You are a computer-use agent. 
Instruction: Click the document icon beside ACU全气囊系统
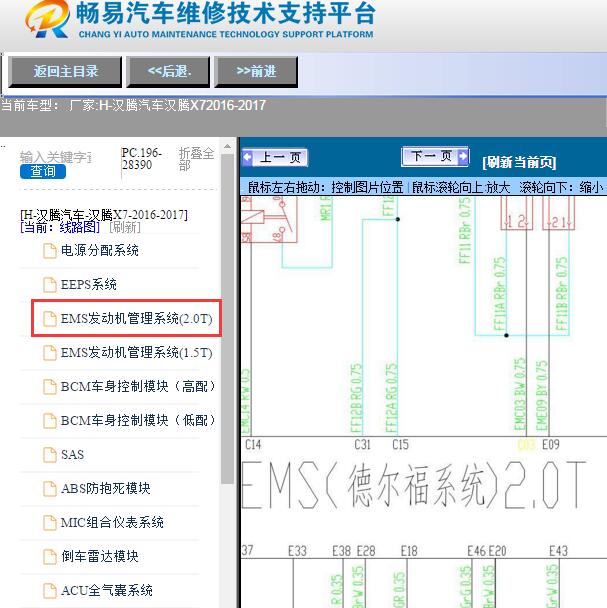(x=50, y=591)
